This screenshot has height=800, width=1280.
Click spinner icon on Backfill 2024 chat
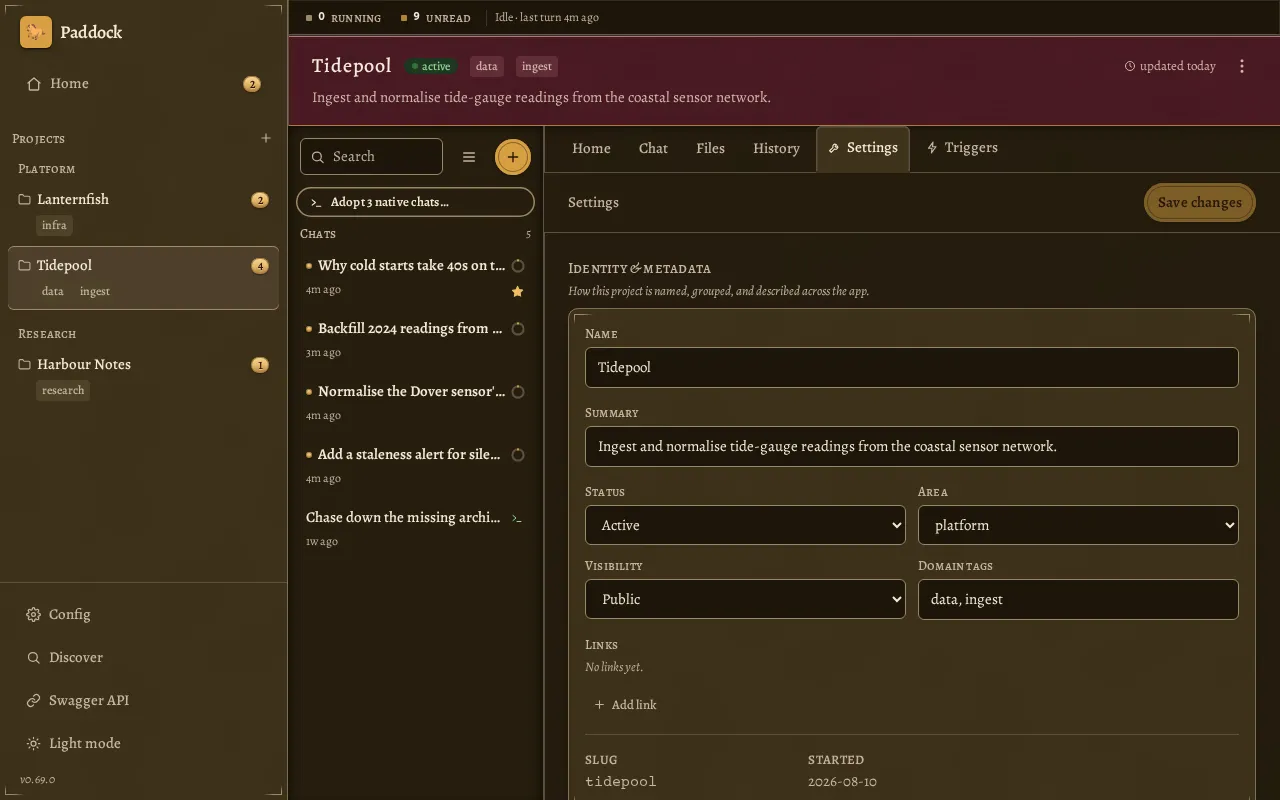click(x=518, y=329)
